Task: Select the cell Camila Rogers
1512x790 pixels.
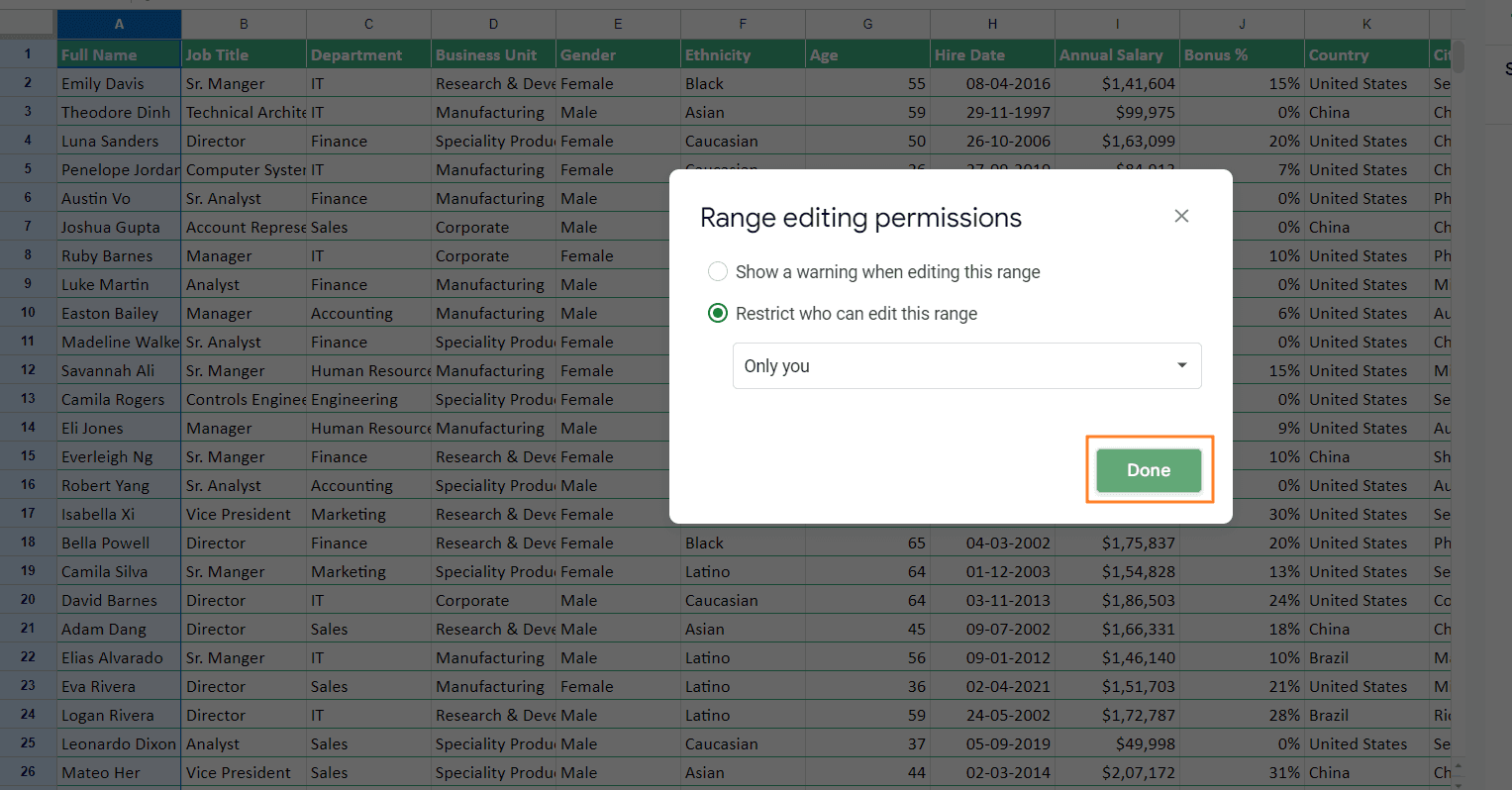Action: click(119, 399)
